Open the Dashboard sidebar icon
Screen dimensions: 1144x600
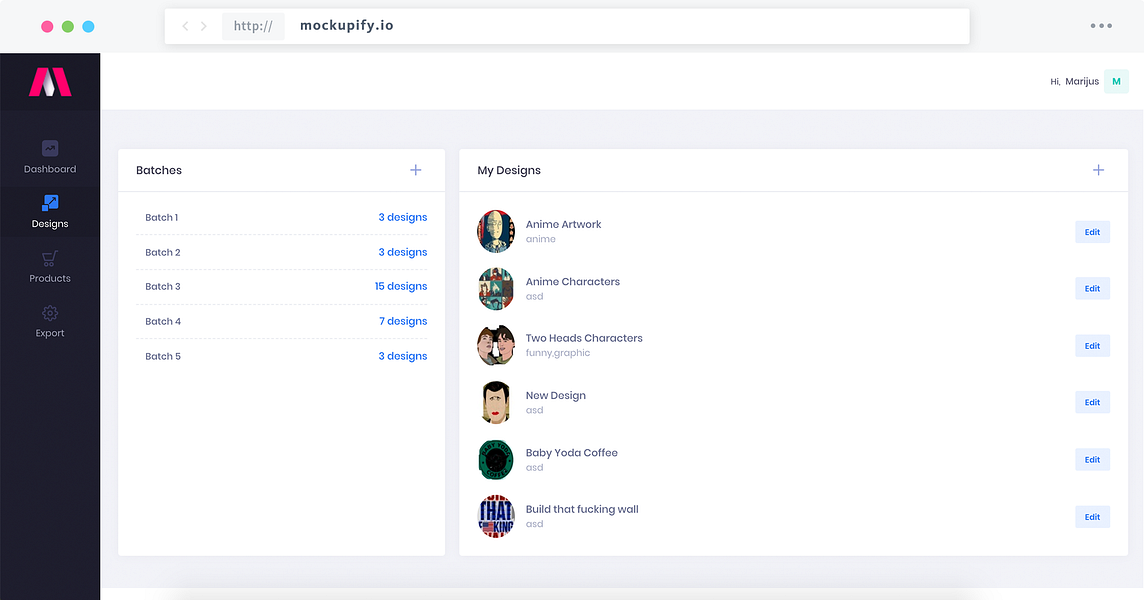point(50,148)
